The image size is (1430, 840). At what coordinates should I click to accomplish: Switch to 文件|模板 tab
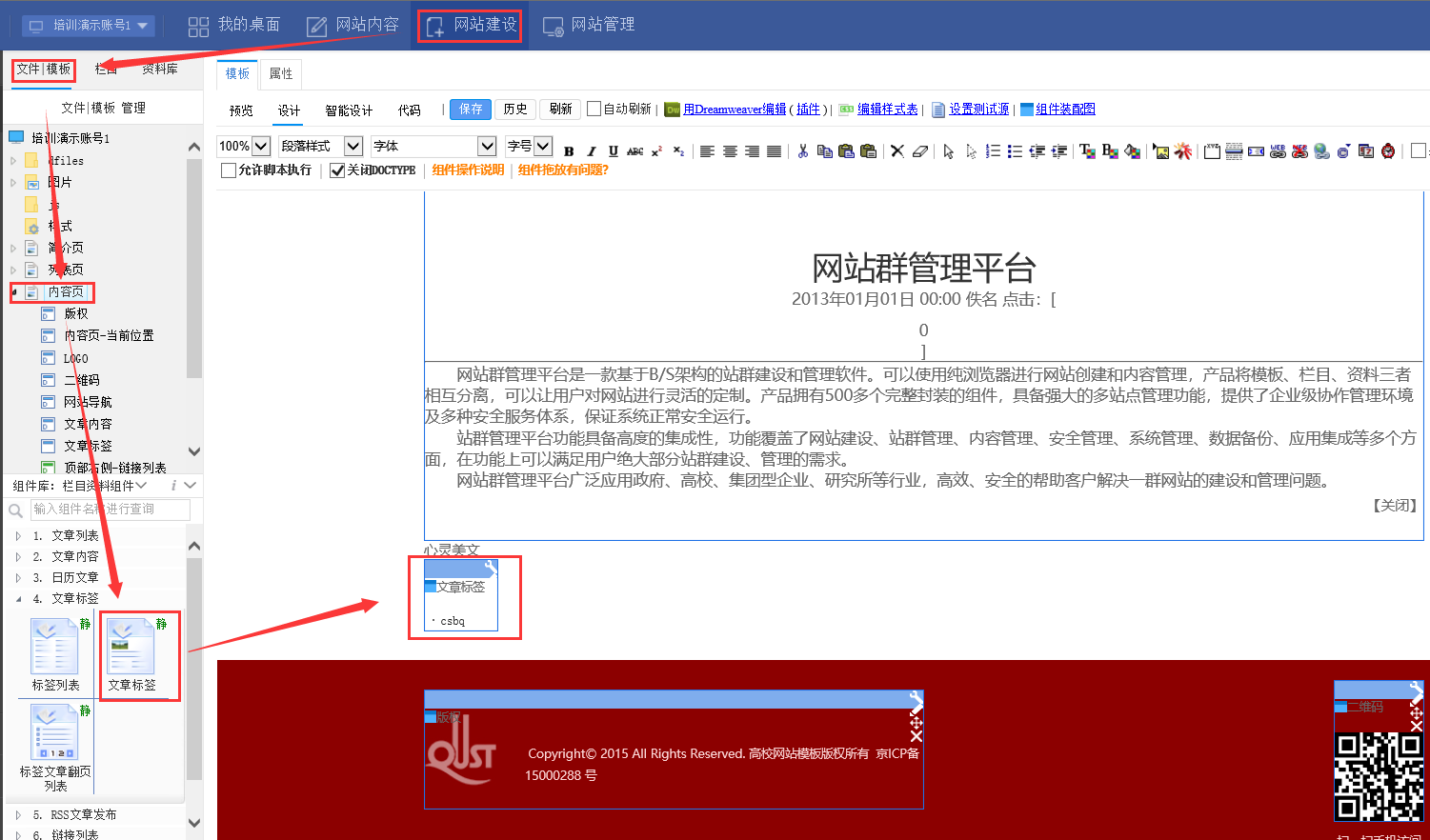click(x=44, y=69)
